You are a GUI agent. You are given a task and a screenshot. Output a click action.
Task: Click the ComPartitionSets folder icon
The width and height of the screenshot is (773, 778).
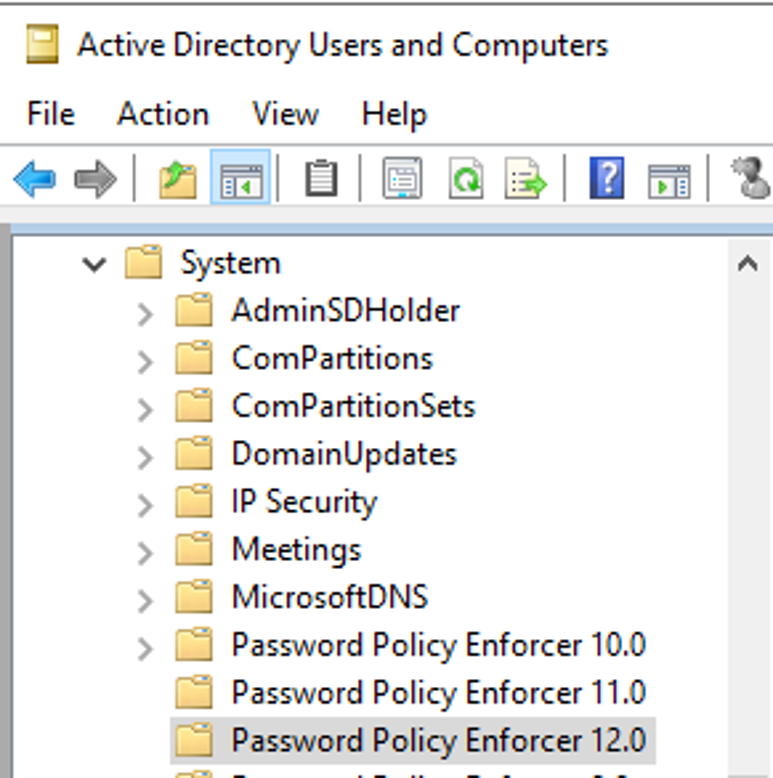click(x=194, y=405)
